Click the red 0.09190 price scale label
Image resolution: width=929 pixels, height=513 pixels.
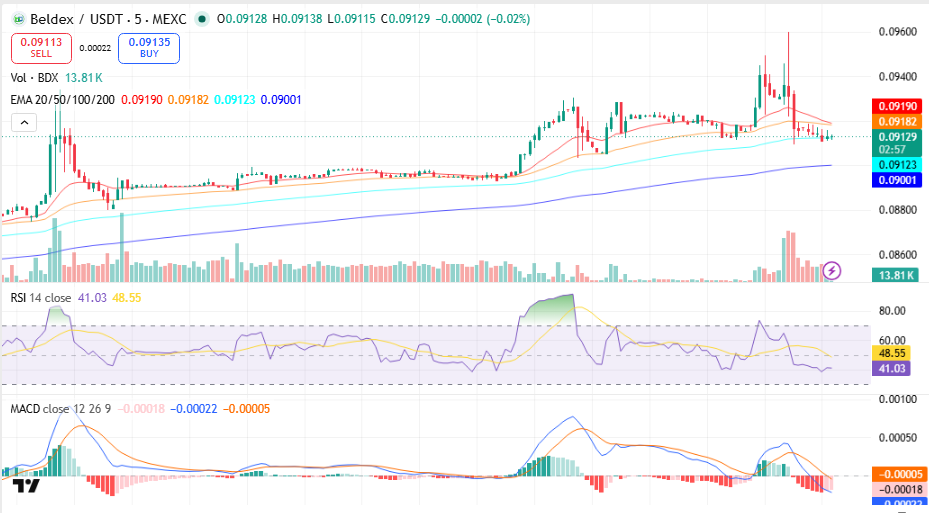click(897, 106)
